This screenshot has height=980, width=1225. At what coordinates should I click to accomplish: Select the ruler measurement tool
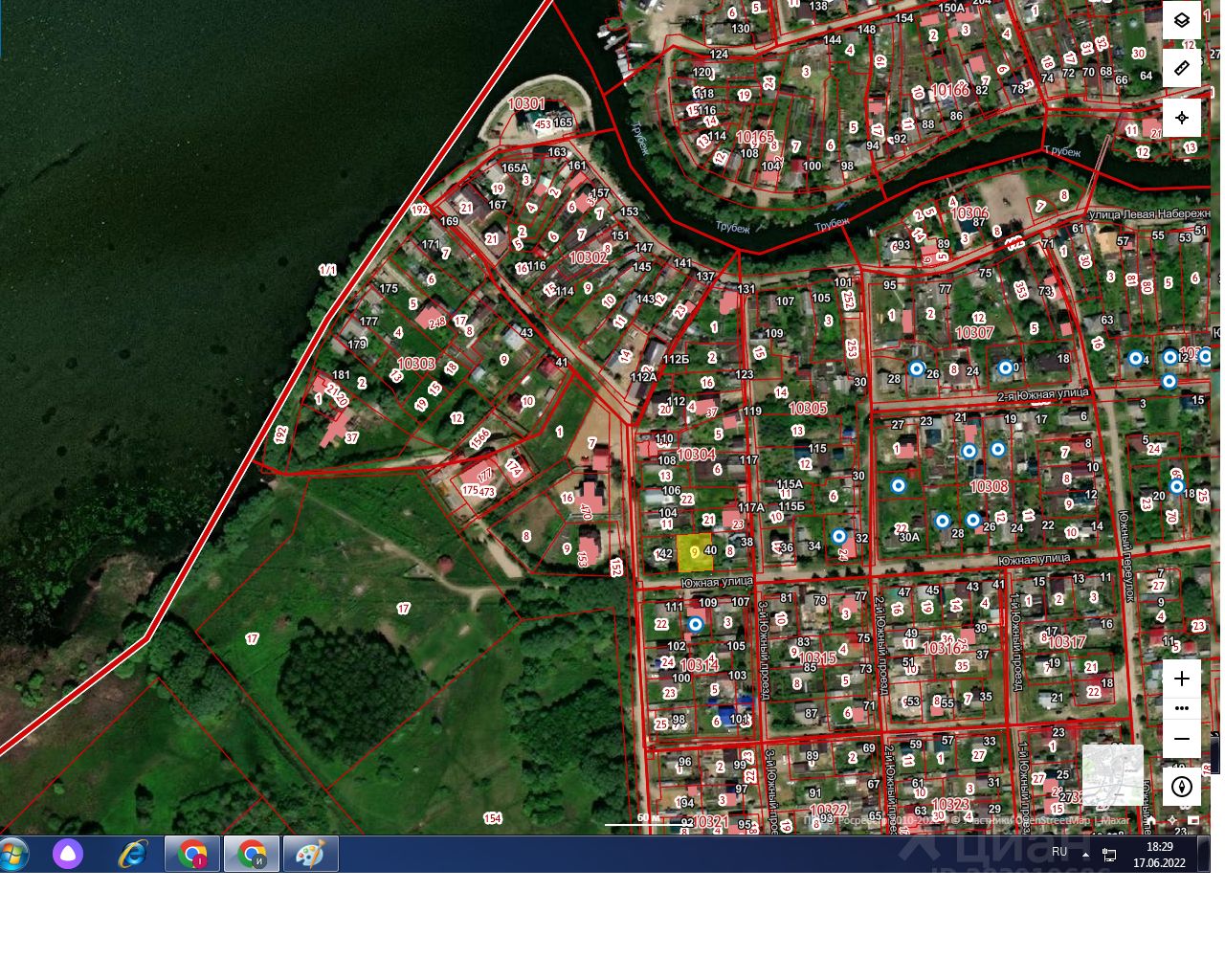[1182, 68]
